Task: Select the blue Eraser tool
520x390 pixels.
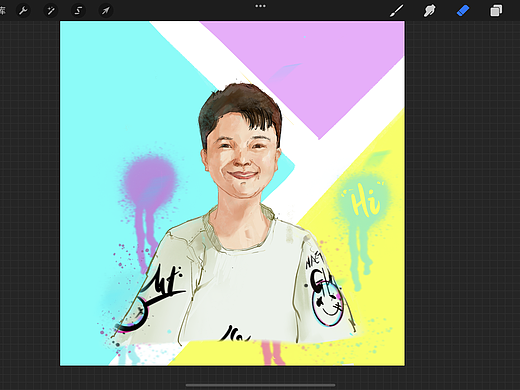Action: [463, 11]
